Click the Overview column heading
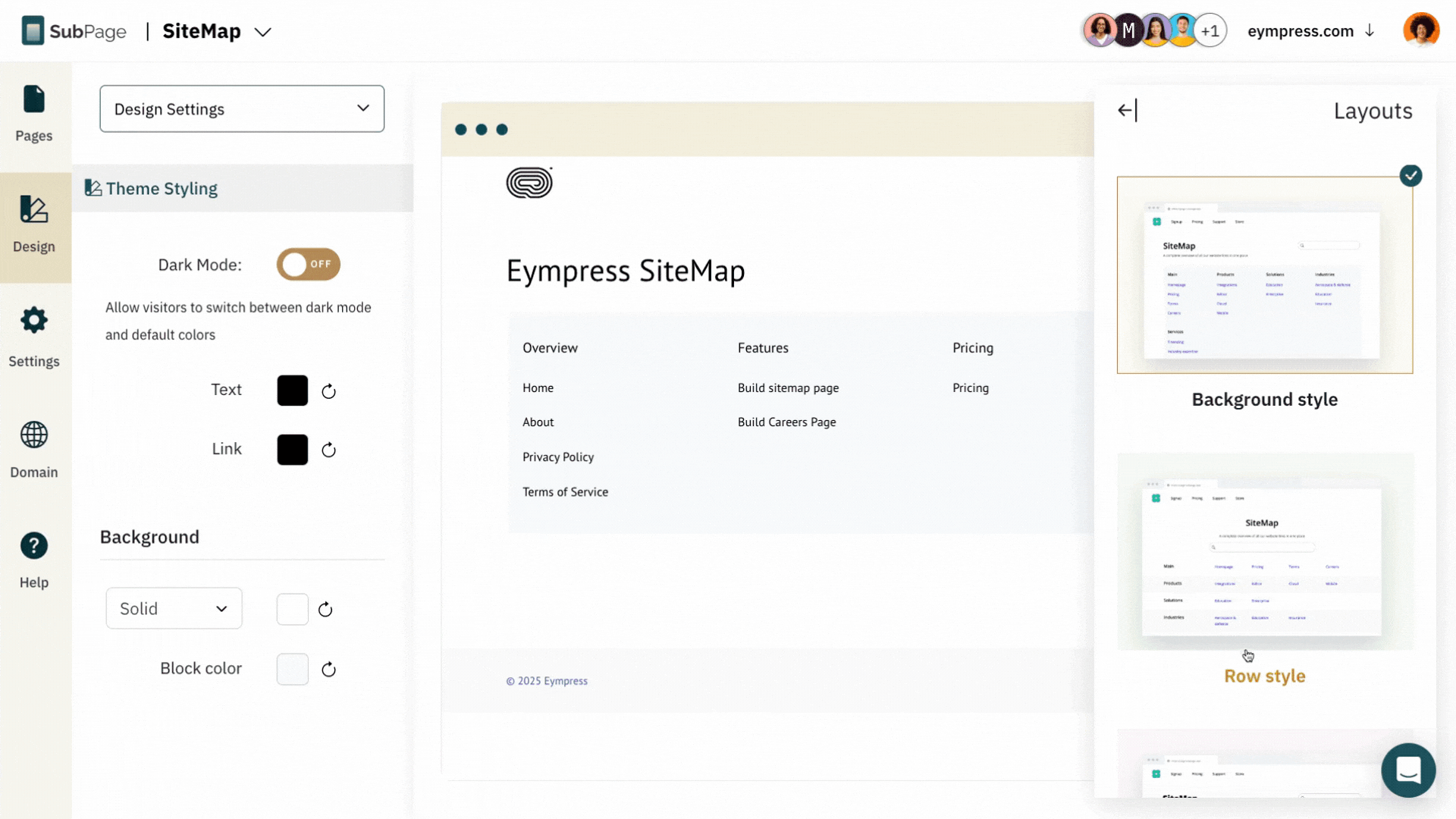The height and width of the screenshot is (819, 1456). click(550, 348)
